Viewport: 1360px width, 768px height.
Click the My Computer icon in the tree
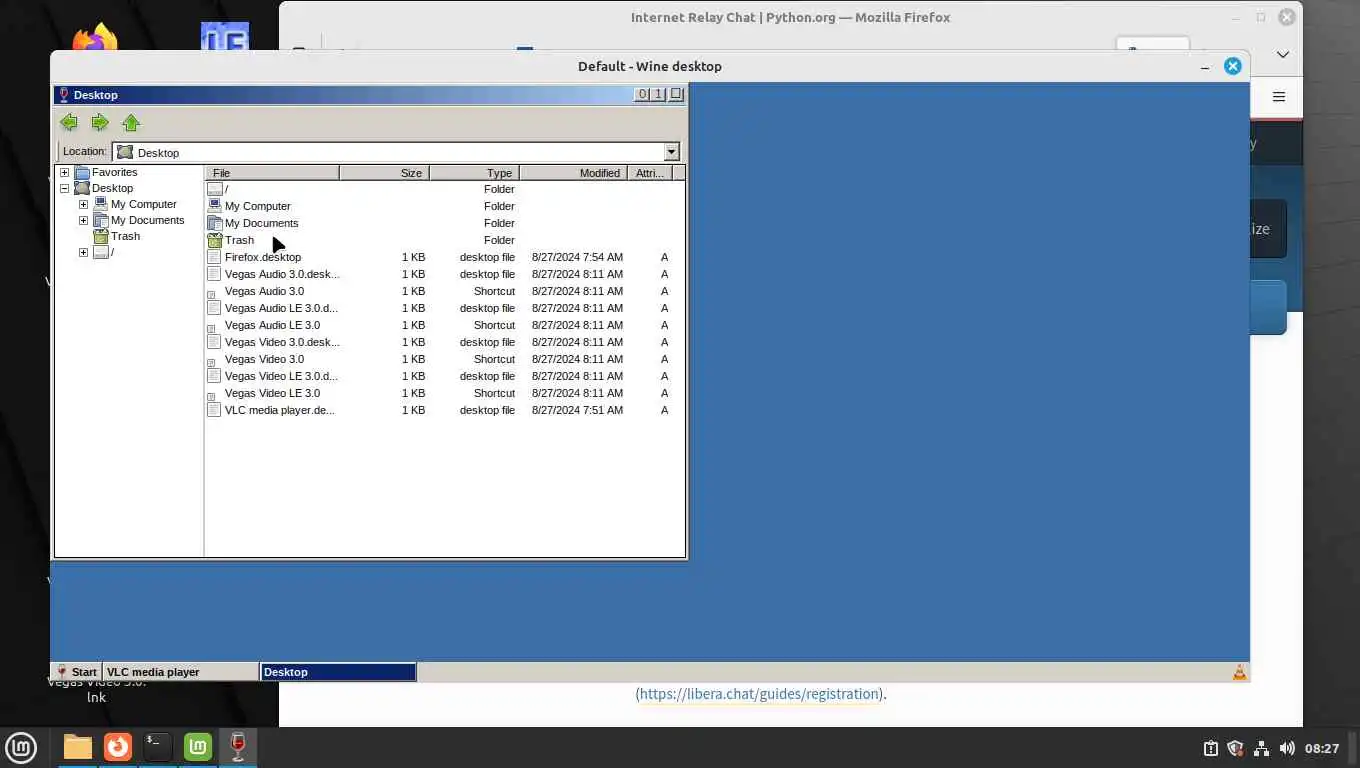(x=101, y=204)
